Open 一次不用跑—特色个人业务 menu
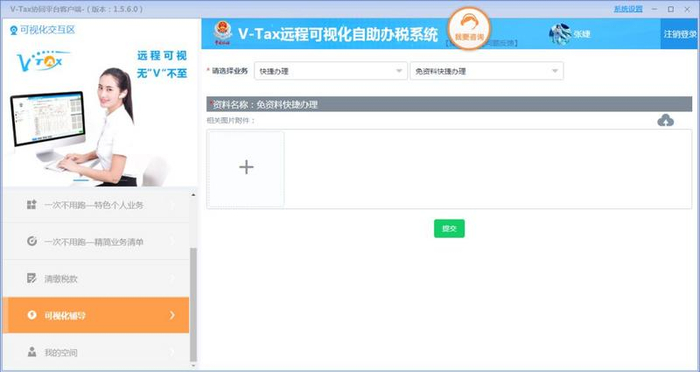 (x=96, y=205)
